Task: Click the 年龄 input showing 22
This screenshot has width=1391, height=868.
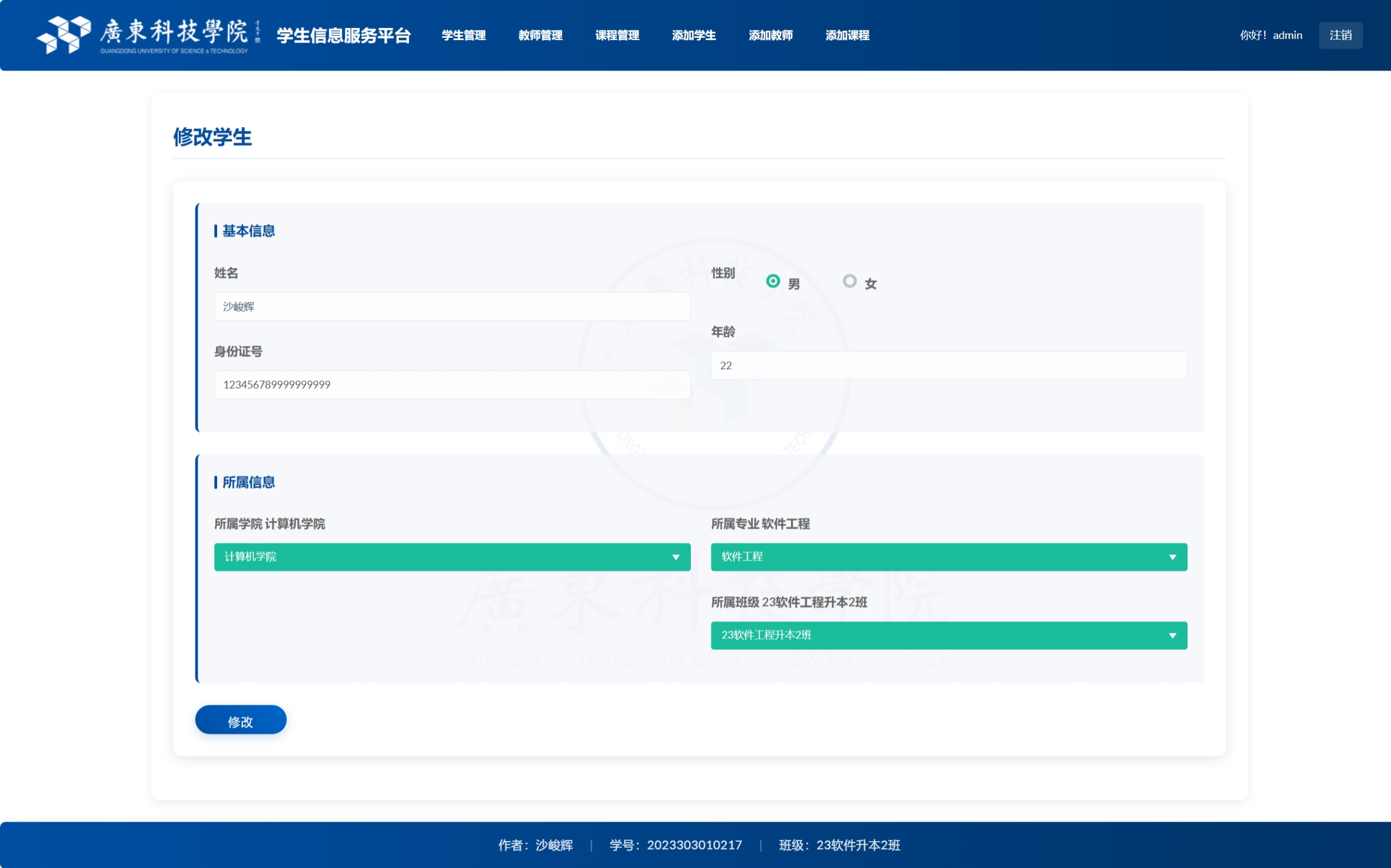Action: click(x=948, y=365)
